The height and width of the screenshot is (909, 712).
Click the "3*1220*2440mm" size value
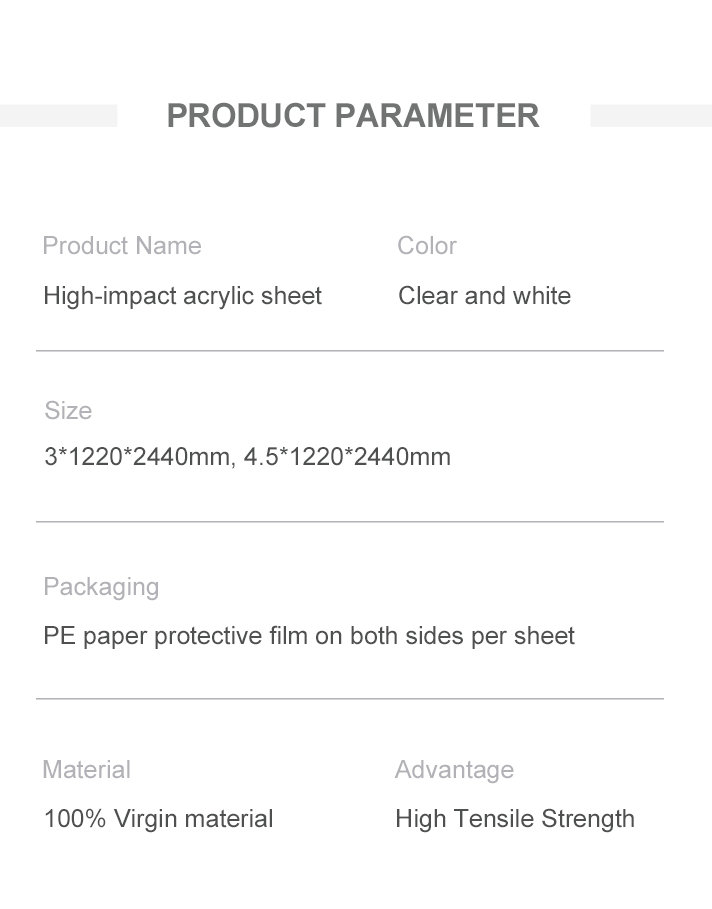tap(138, 457)
